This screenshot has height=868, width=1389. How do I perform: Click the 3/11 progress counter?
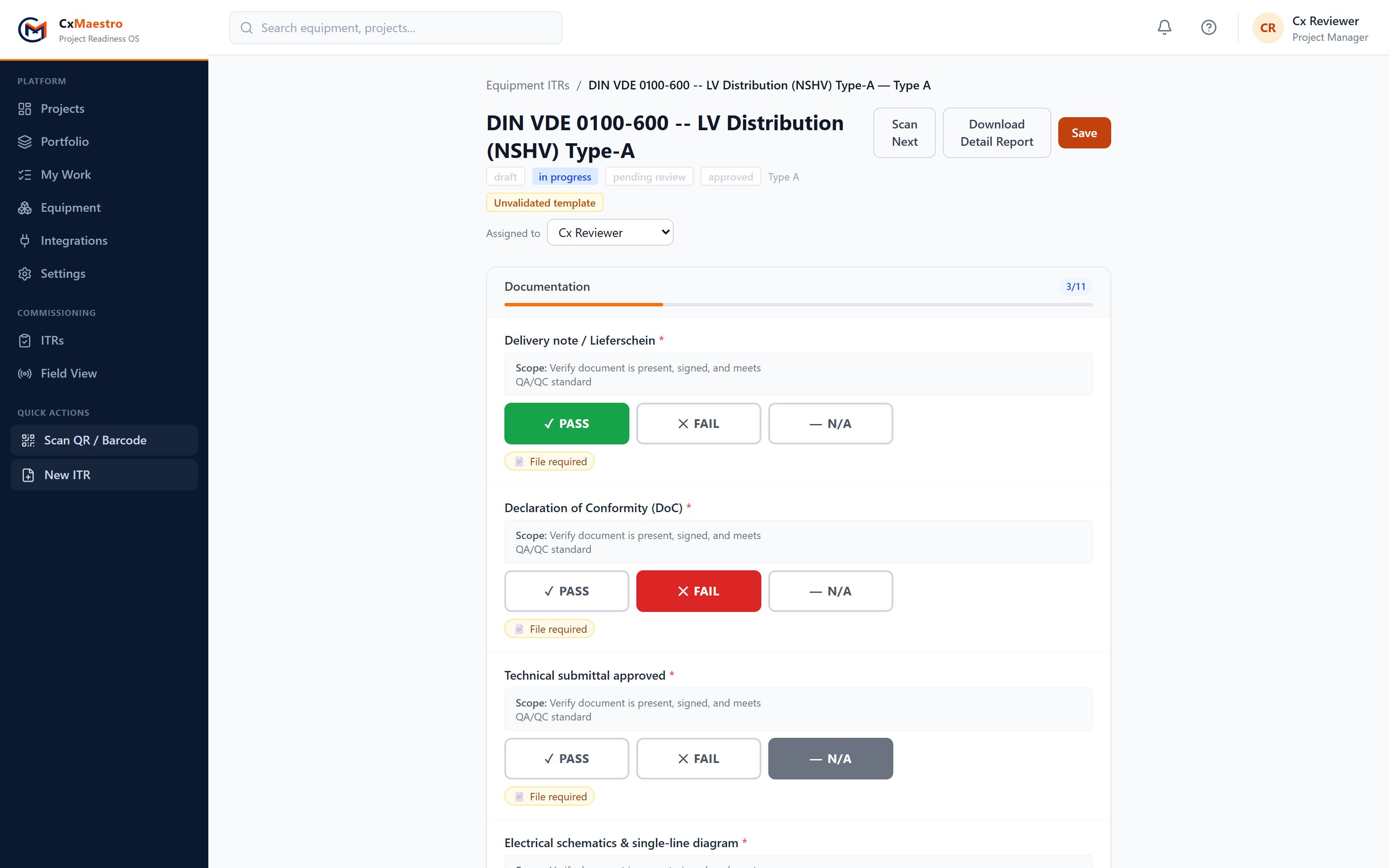tap(1076, 286)
